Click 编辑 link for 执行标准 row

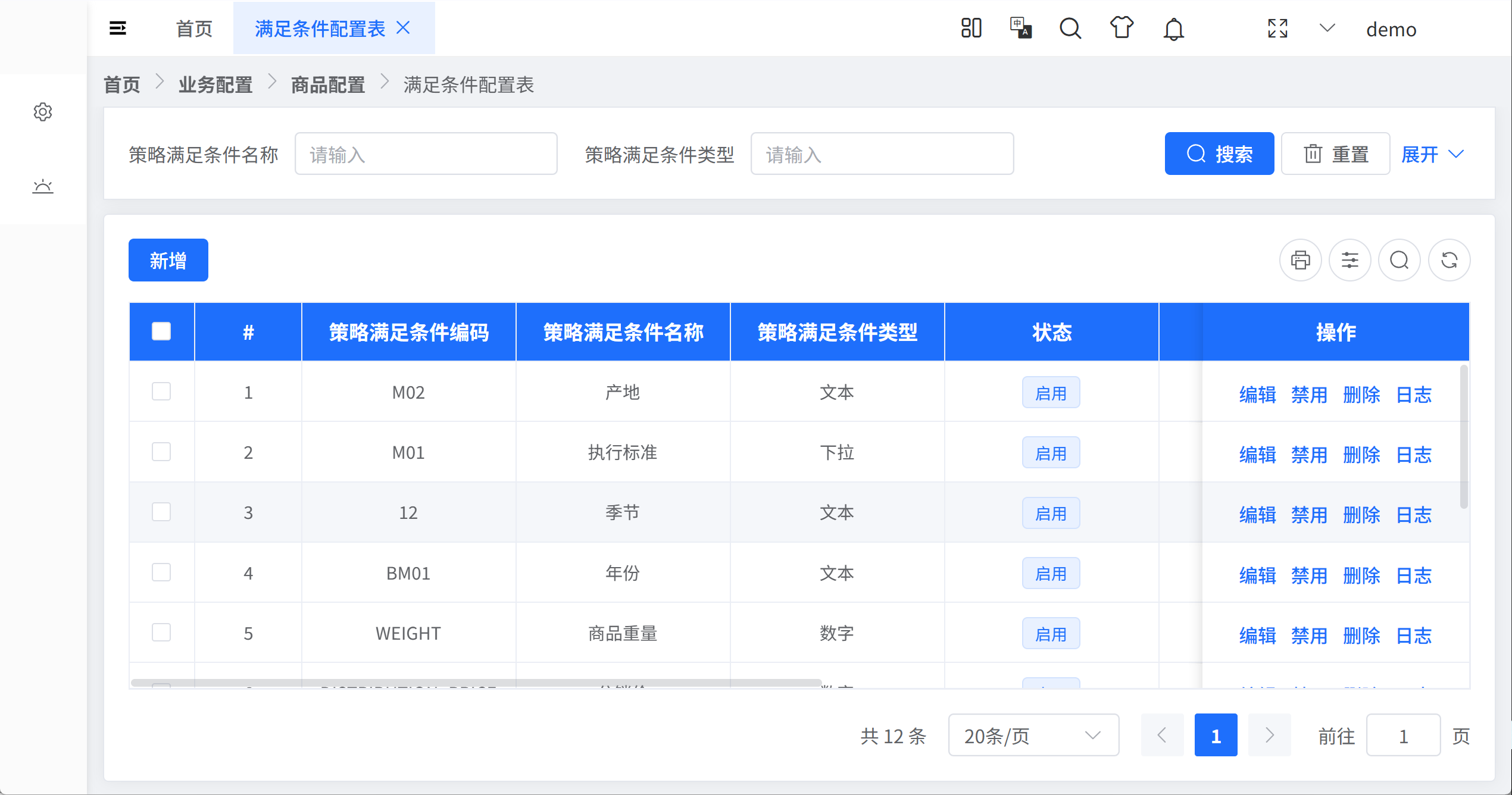coord(1257,455)
